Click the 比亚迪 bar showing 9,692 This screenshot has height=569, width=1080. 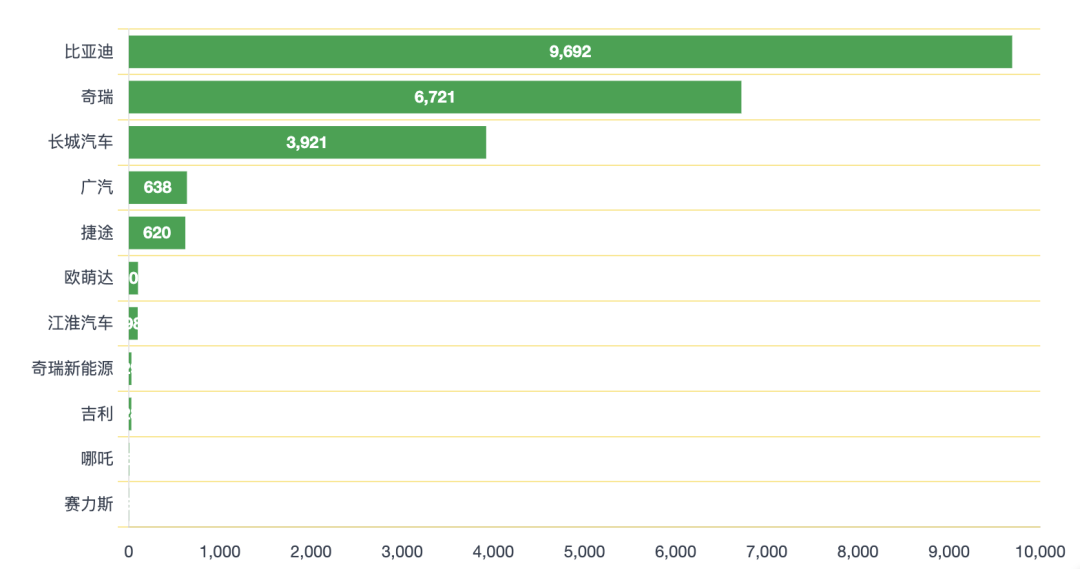click(x=570, y=52)
